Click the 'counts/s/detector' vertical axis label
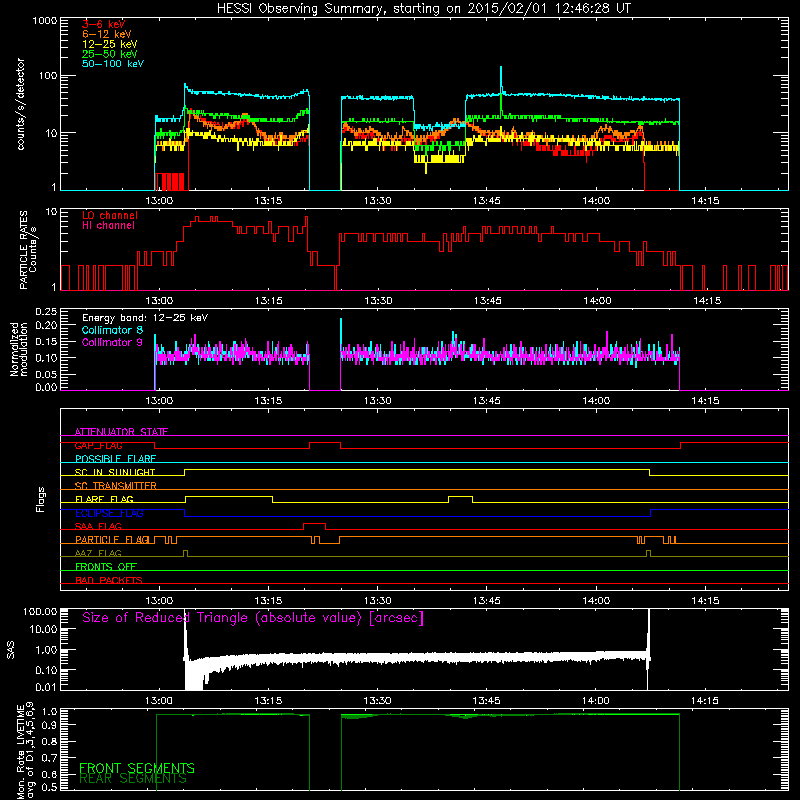Screen dimensions: 800x800 [20, 104]
